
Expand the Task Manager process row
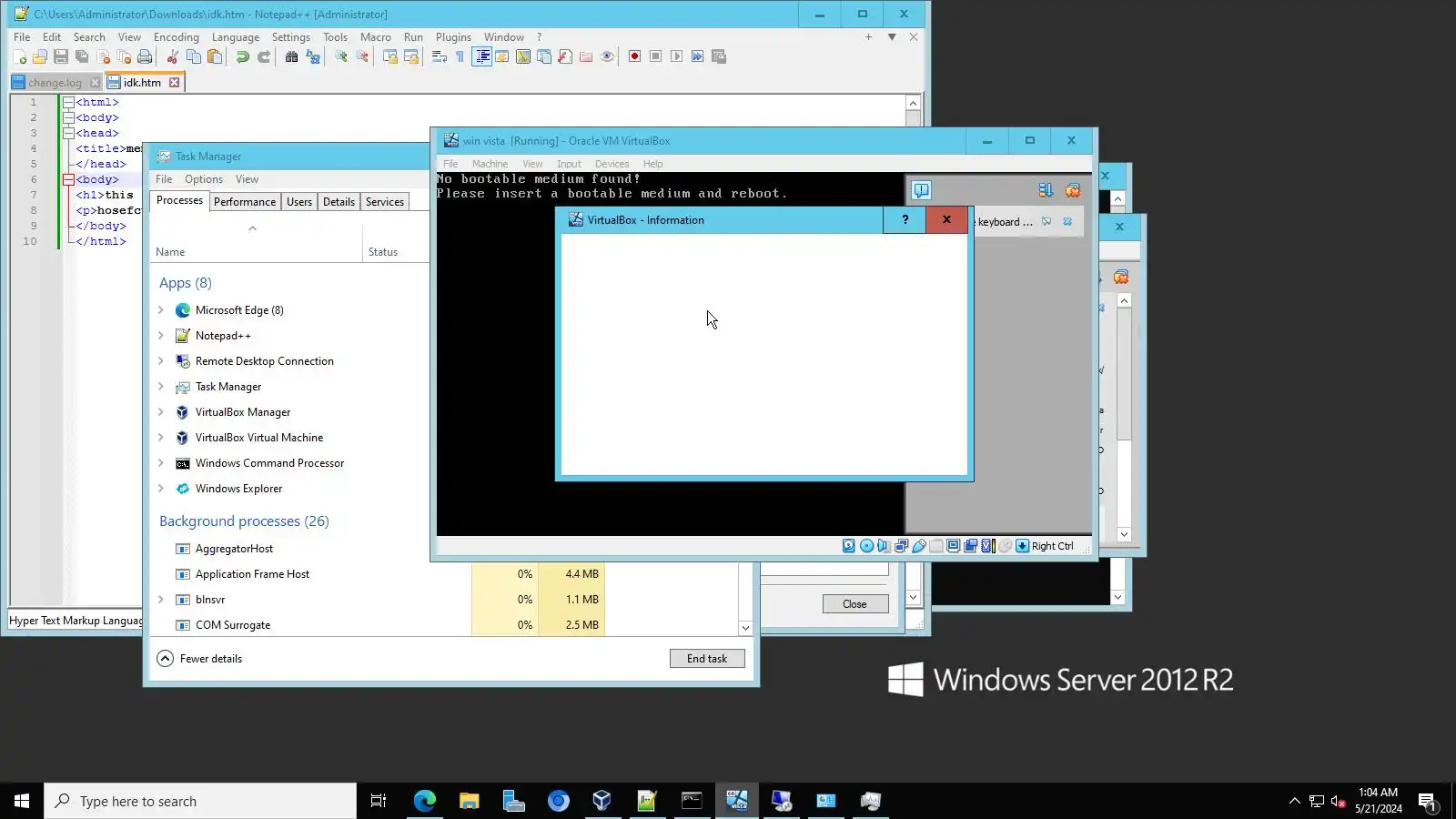click(x=161, y=387)
